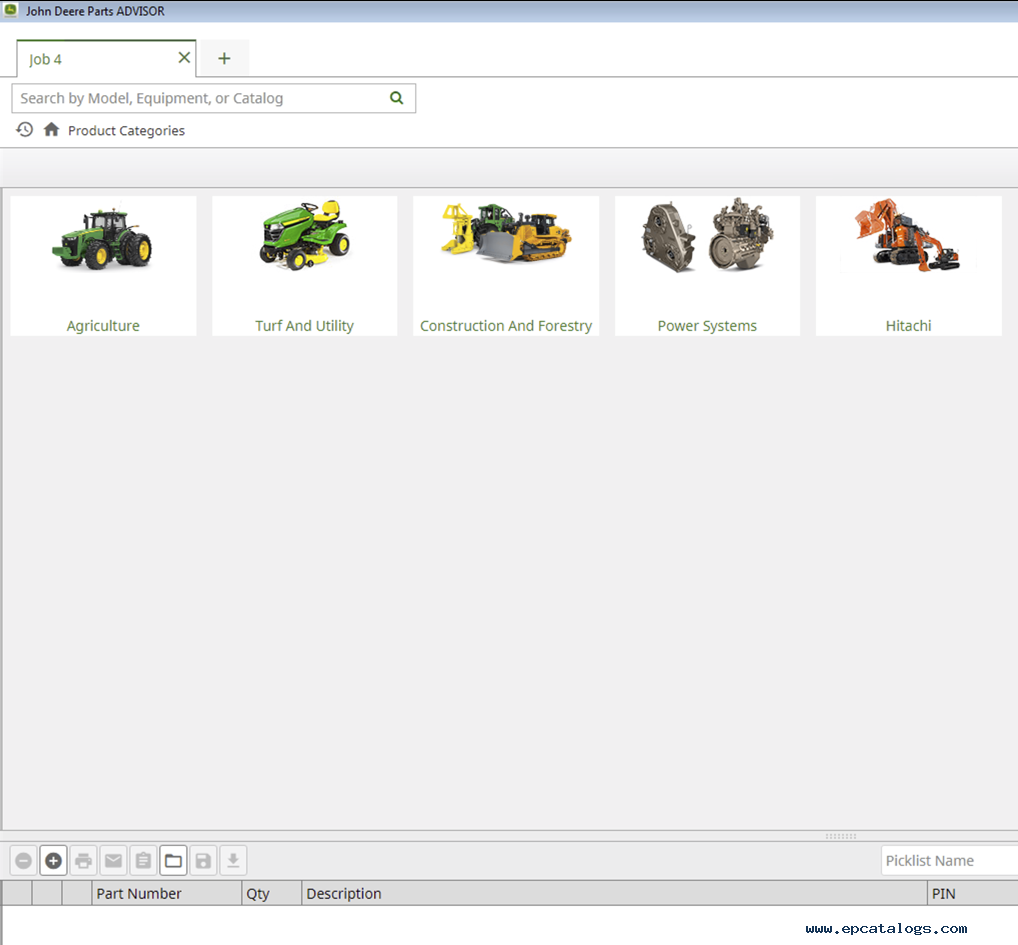The width and height of the screenshot is (1018, 945).
Task: Click the clipboard icon in picklist toolbar
Action: coord(143,861)
